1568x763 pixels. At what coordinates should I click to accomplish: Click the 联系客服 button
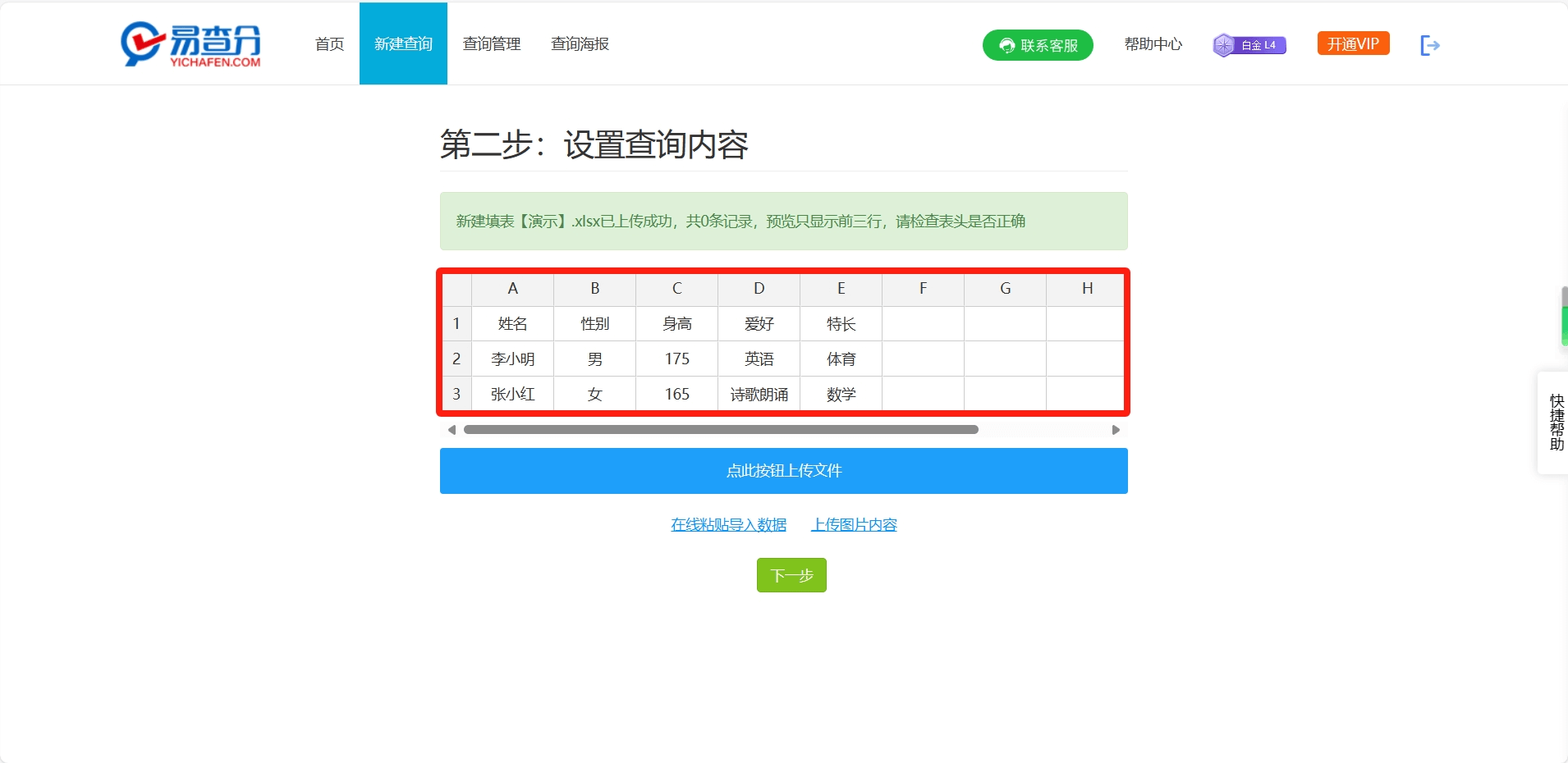pos(1038,45)
